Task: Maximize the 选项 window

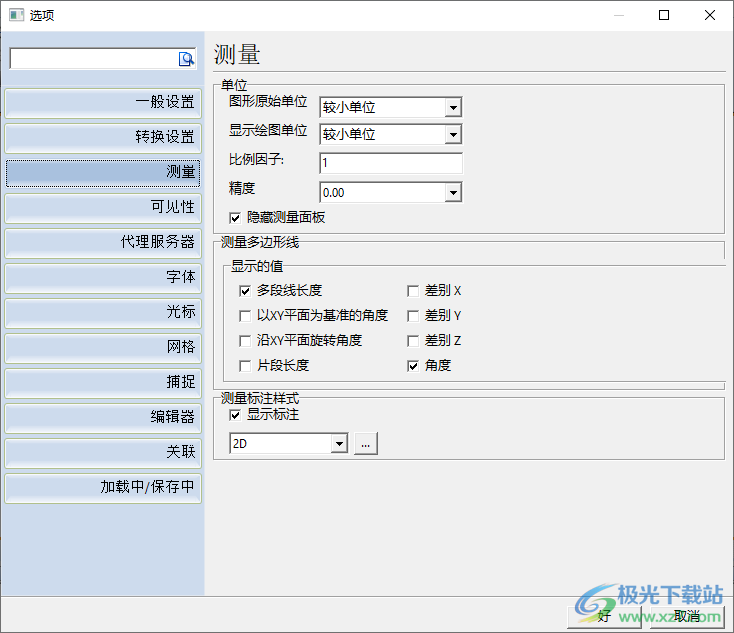Action: (x=664, y=15)
